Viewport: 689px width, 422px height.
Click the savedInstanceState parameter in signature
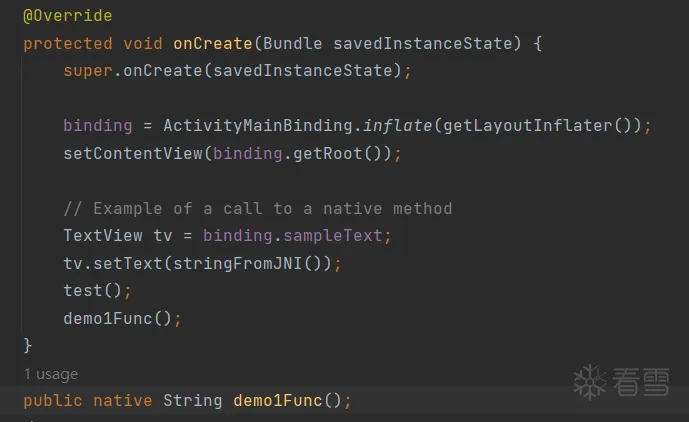click(422, 44)
